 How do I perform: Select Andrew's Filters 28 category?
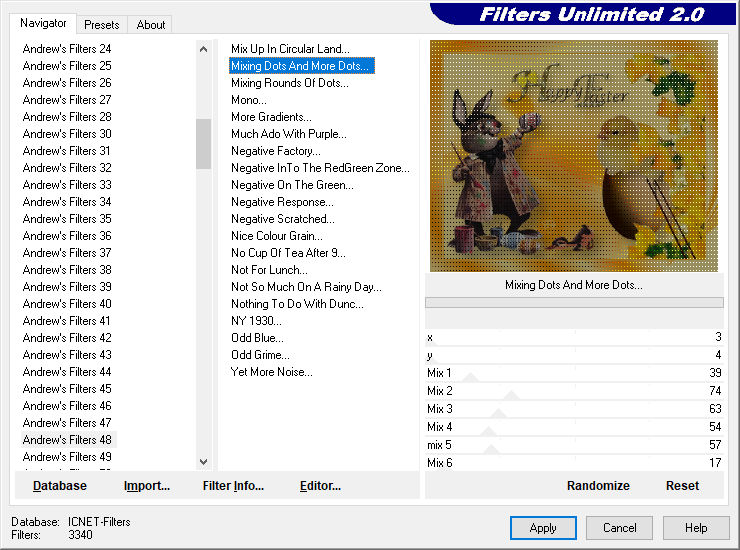pyautogui.click(x=67, y=117)
